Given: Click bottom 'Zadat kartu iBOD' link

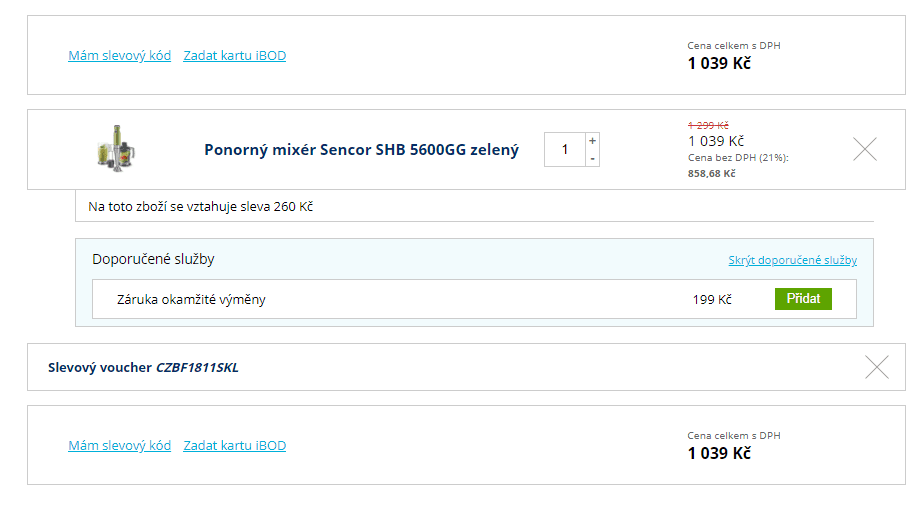Looking at the screenshot, I should point(235,445).
